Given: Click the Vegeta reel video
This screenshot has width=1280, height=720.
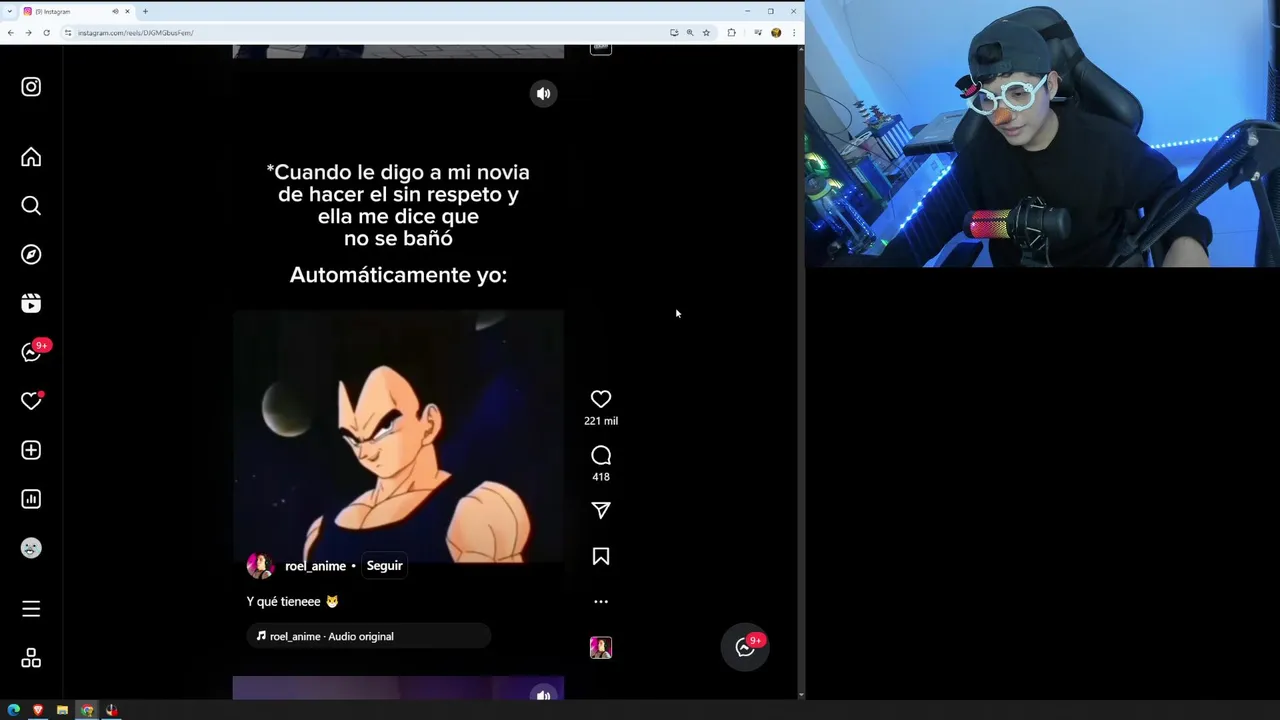Looking at the screenshot, I should tap(398, 436).
